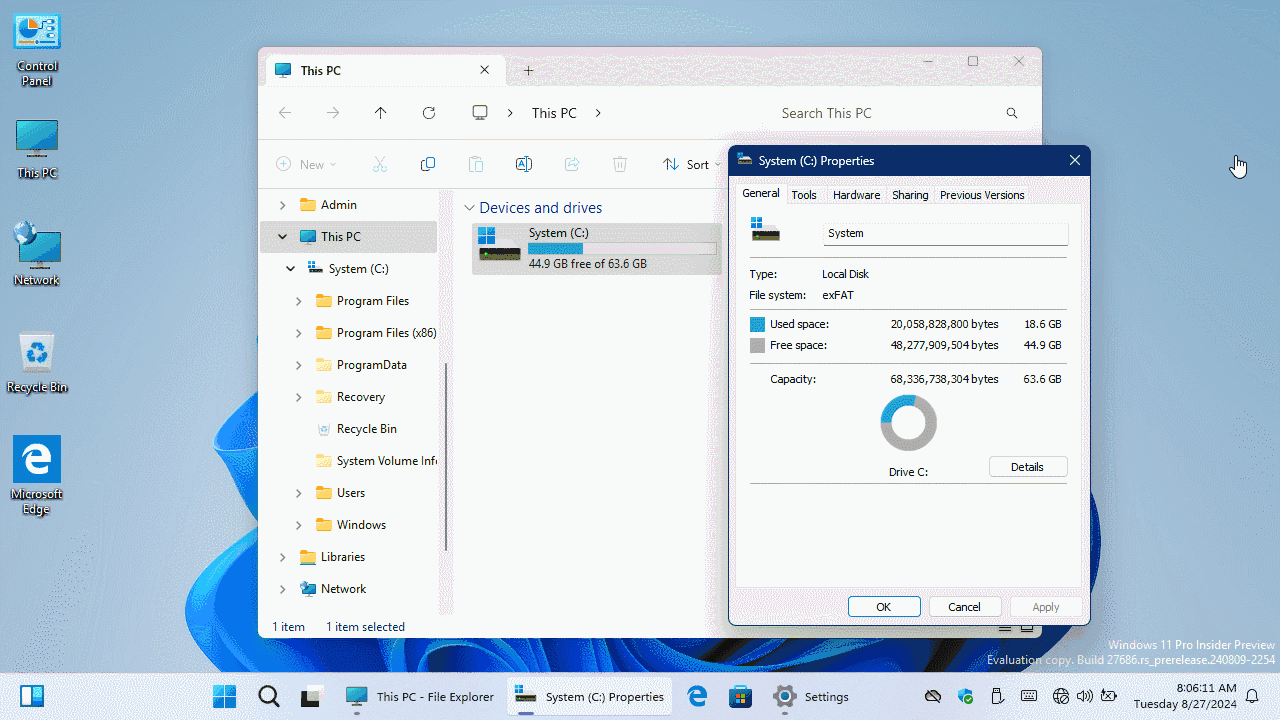Viewport: 1280px width, 720px height.
Task: Open the Windows Start menu
Action: (225, 696)
